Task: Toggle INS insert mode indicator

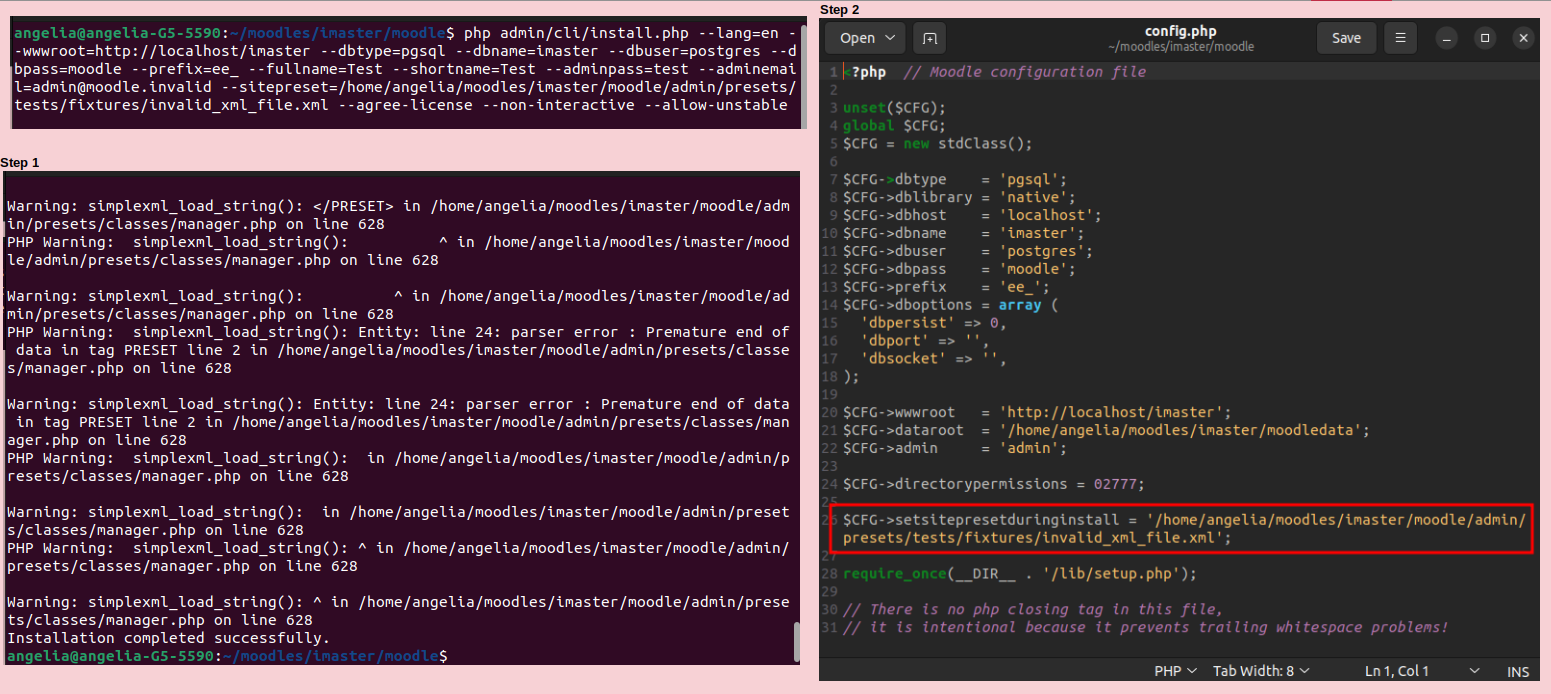Action: (1518, 671)
